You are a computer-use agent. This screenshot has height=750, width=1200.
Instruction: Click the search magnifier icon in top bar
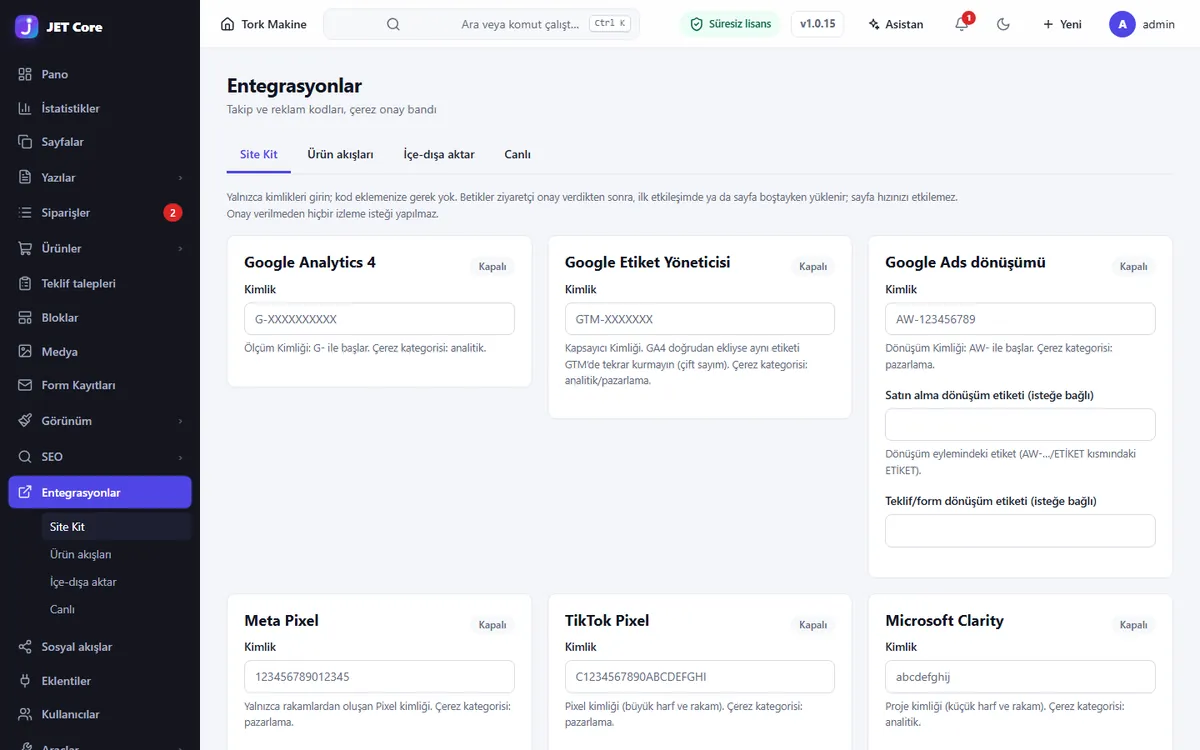pyautogui.click(x=393, y=24)
